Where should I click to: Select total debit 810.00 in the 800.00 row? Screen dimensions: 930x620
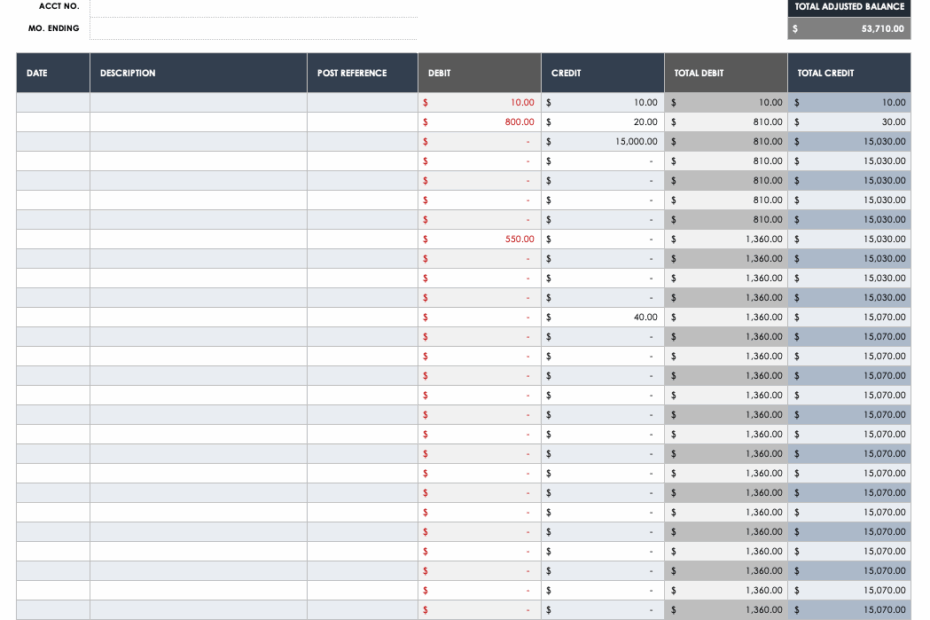pyautogui.click(x=726, y=122)
